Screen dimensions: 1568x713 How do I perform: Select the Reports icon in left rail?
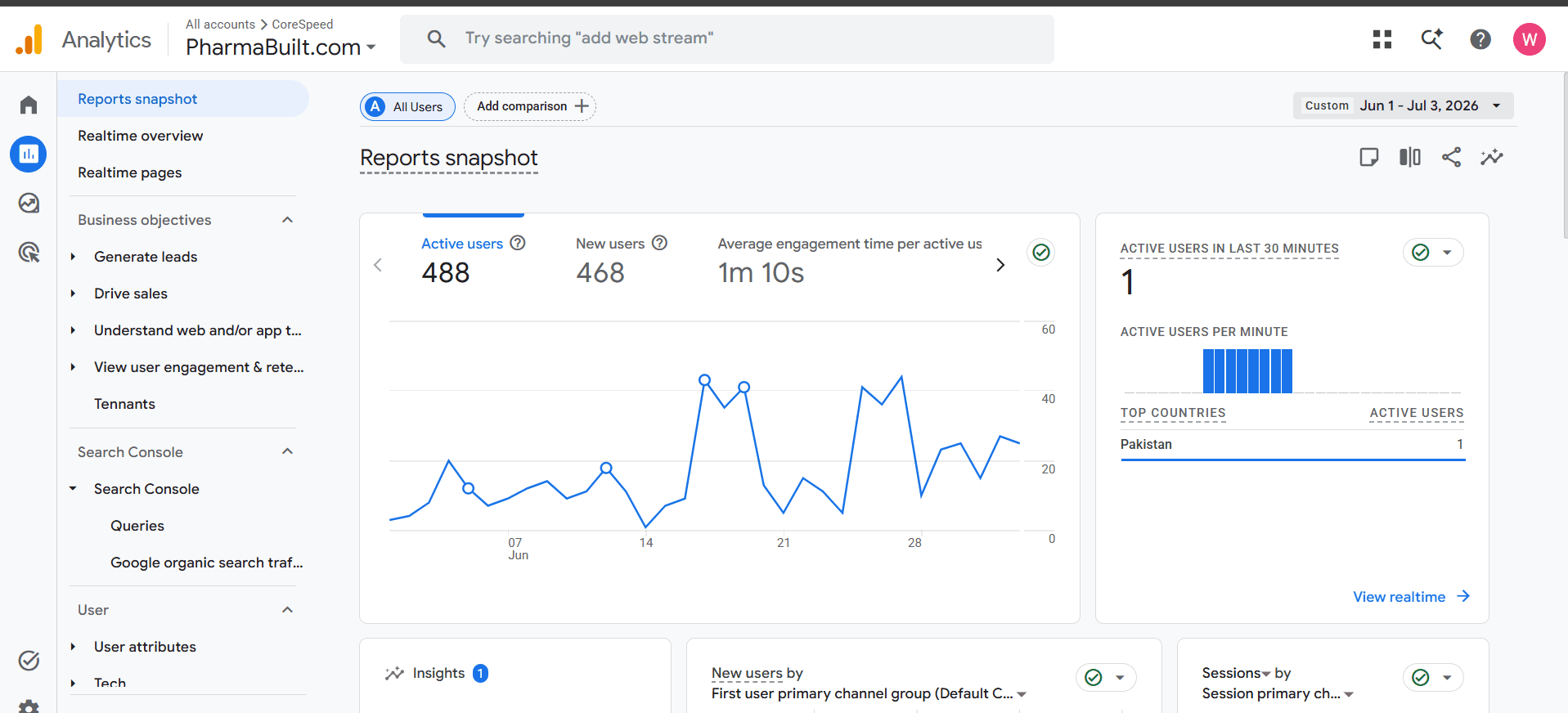(x=29, y=154)
